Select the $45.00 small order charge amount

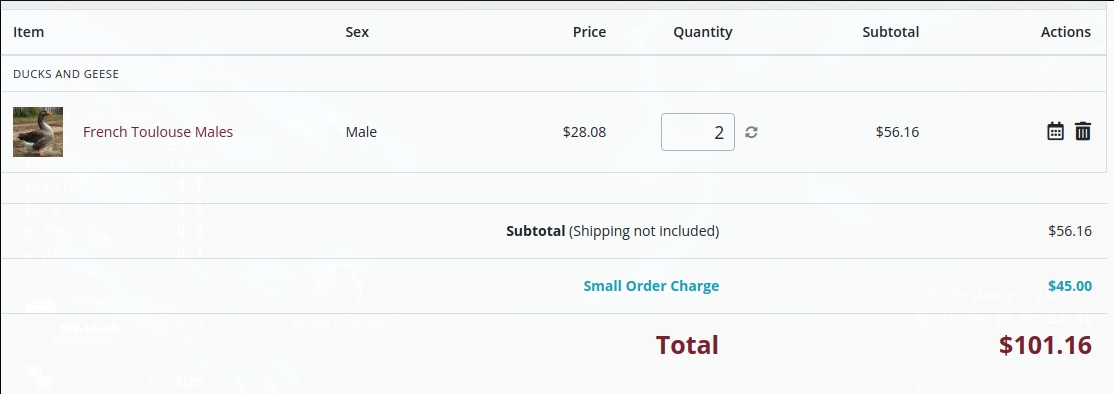1069,286
